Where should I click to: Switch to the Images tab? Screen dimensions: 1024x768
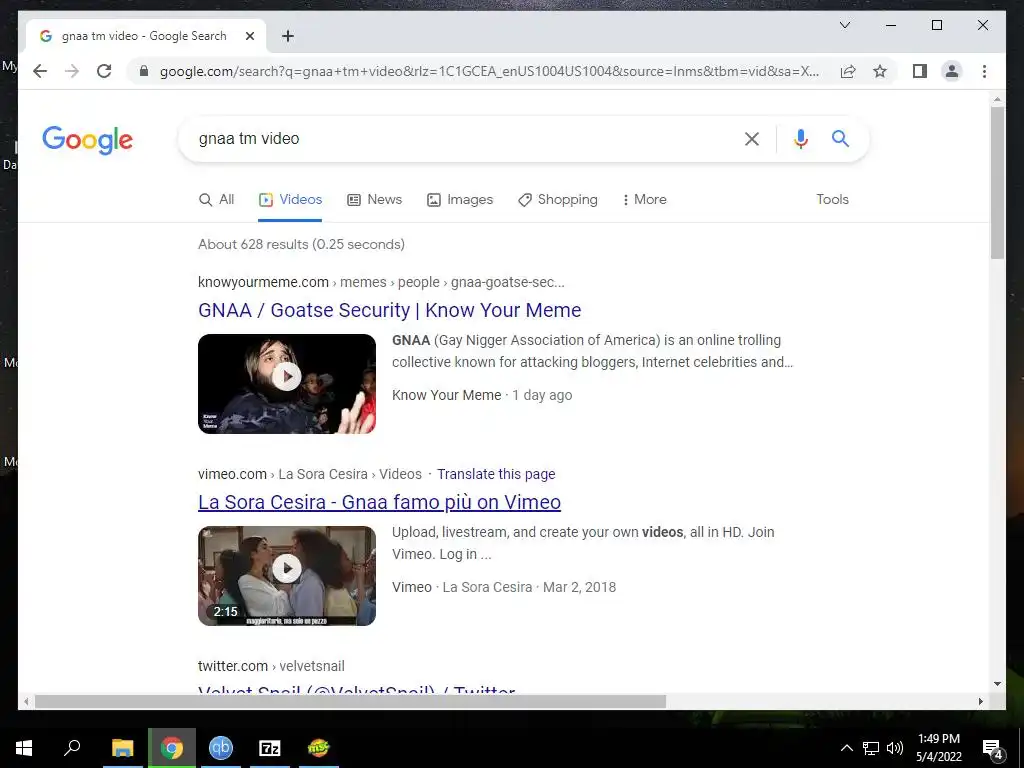click(x=460, y=200)
